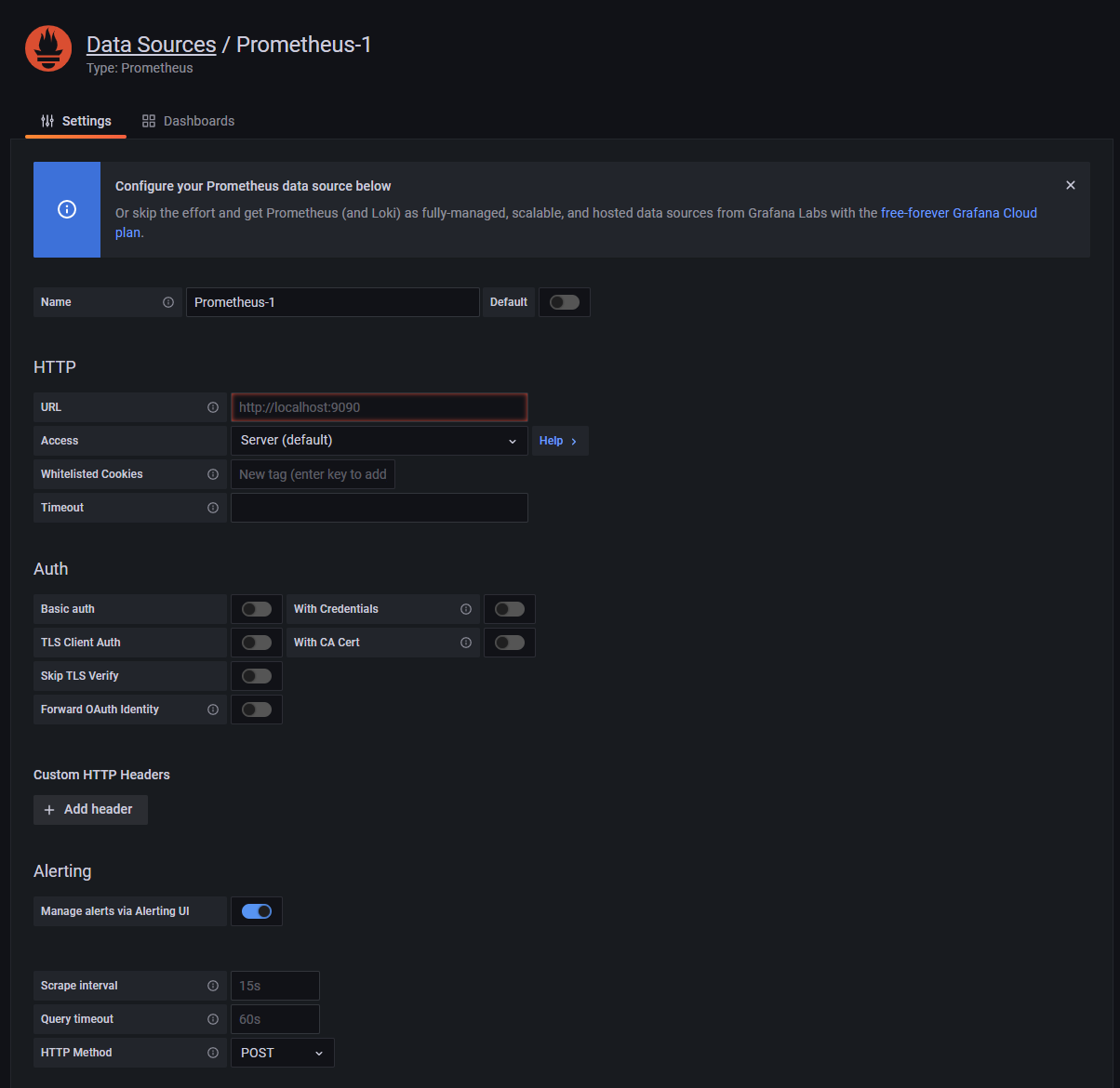The height and width of the screenshot is (1088, 1120).
Task: Click the 'Type: Prometheus' subtitle text
Action: click(140, 68)
